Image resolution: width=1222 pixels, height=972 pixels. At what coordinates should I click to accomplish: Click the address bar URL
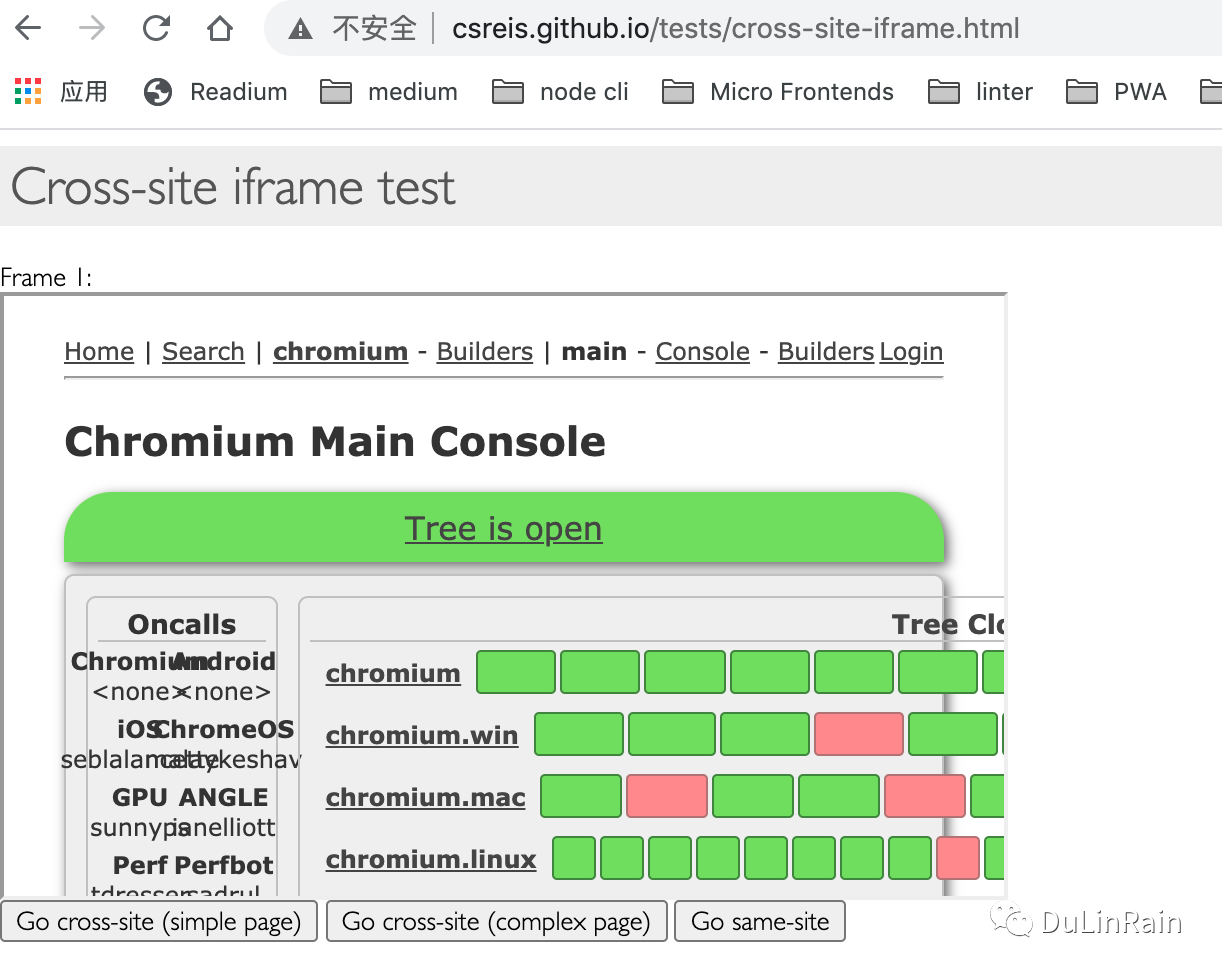pos(736,28)
